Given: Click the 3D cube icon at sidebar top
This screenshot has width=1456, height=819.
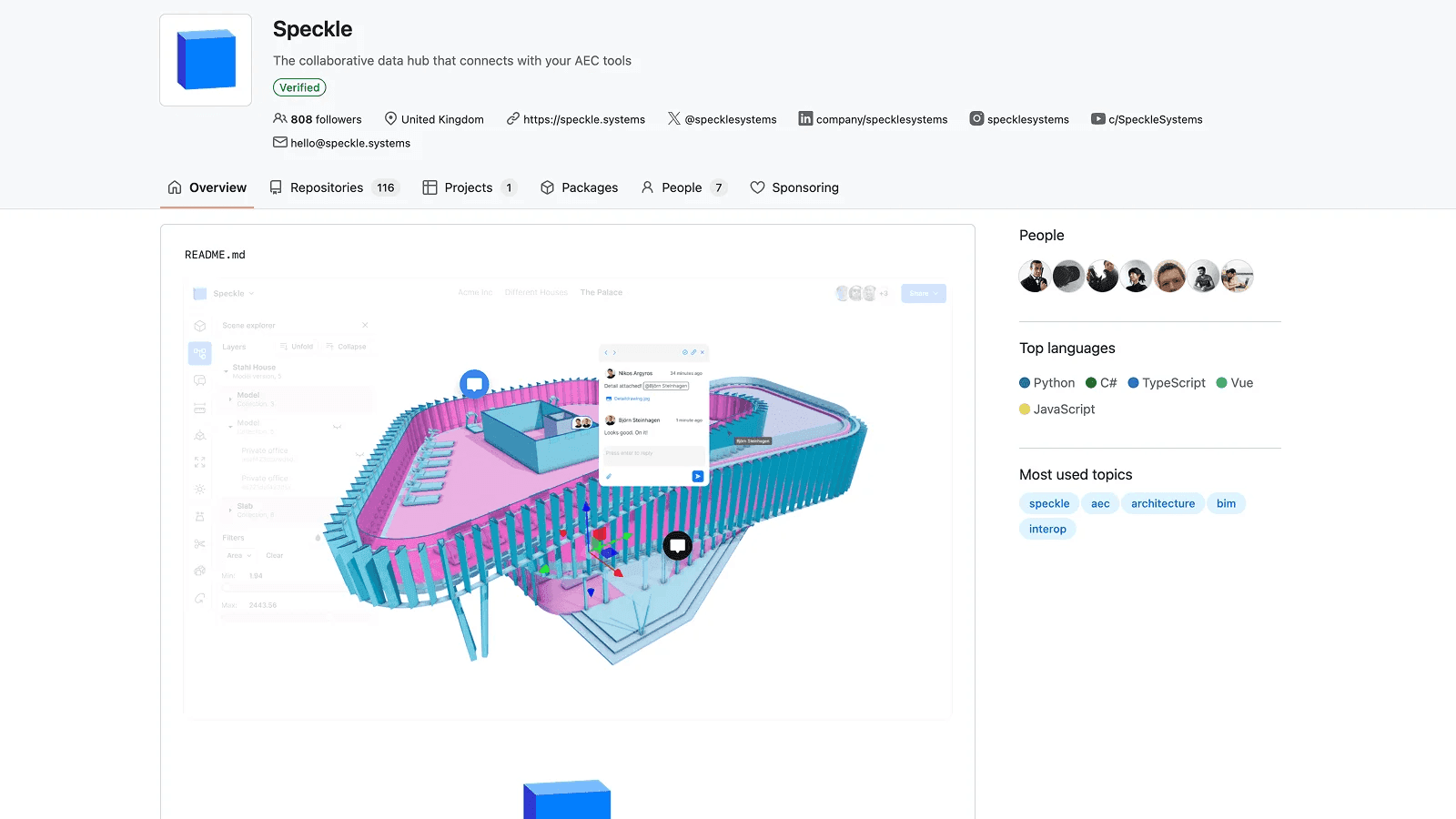Looking at the screenshot, I should (x=199, y=326).
